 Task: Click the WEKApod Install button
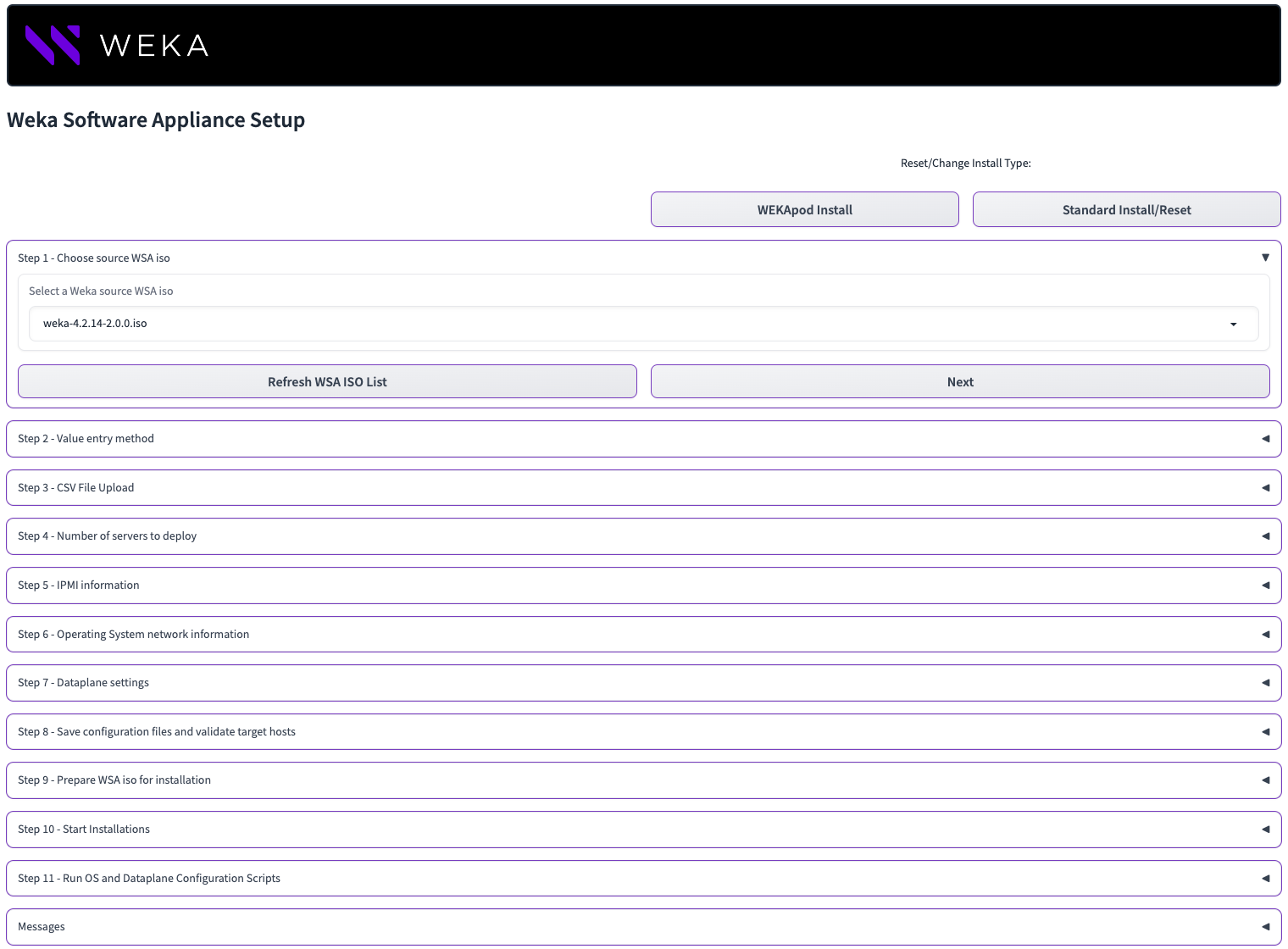pyautogui.click(x=804, y=210)
